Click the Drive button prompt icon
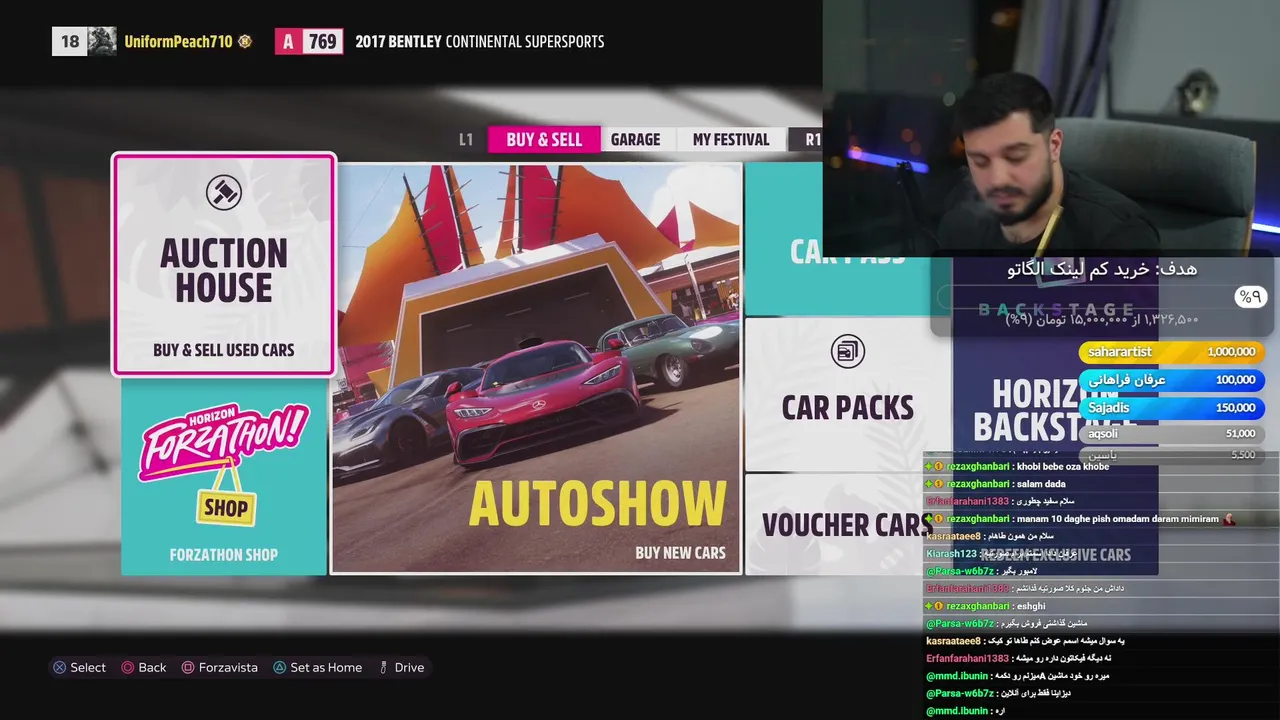 [x=383, y=667]
